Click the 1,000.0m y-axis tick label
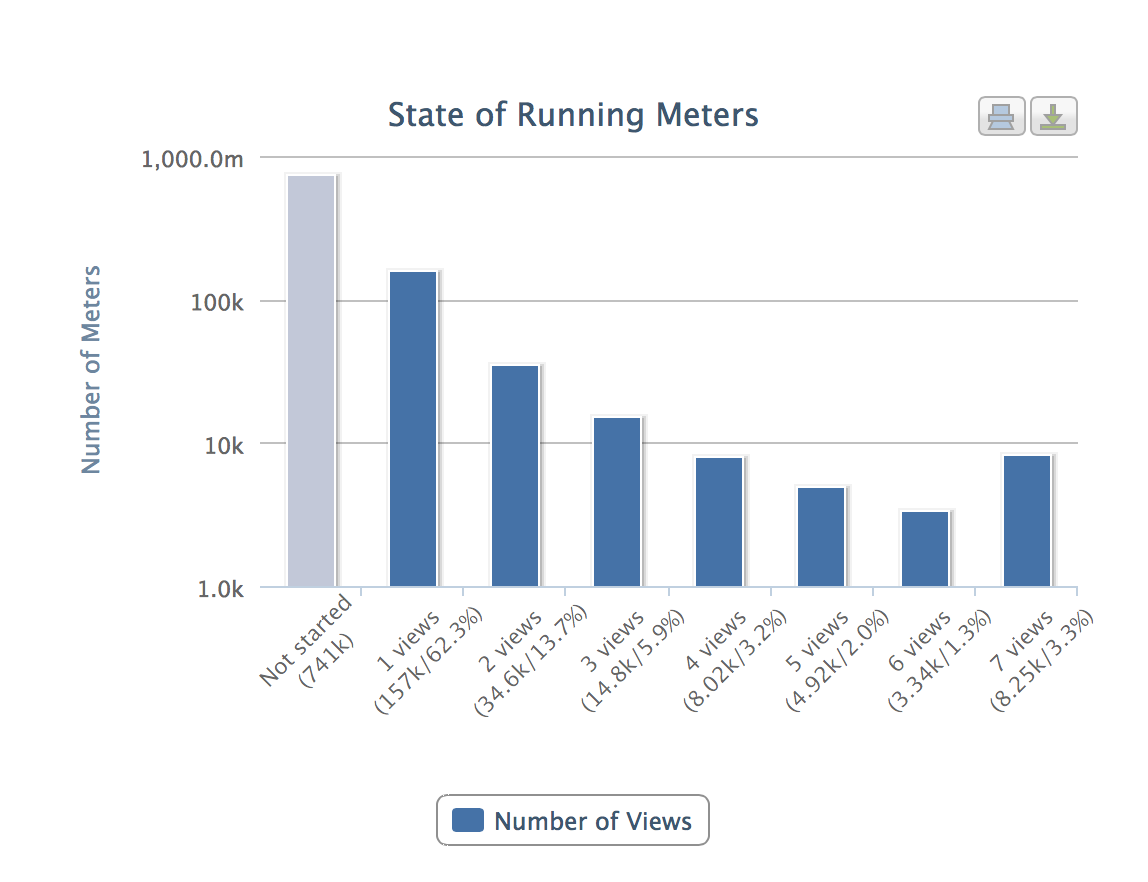The height and width of the screenshot is (882, 1148). tap(192, 159)
